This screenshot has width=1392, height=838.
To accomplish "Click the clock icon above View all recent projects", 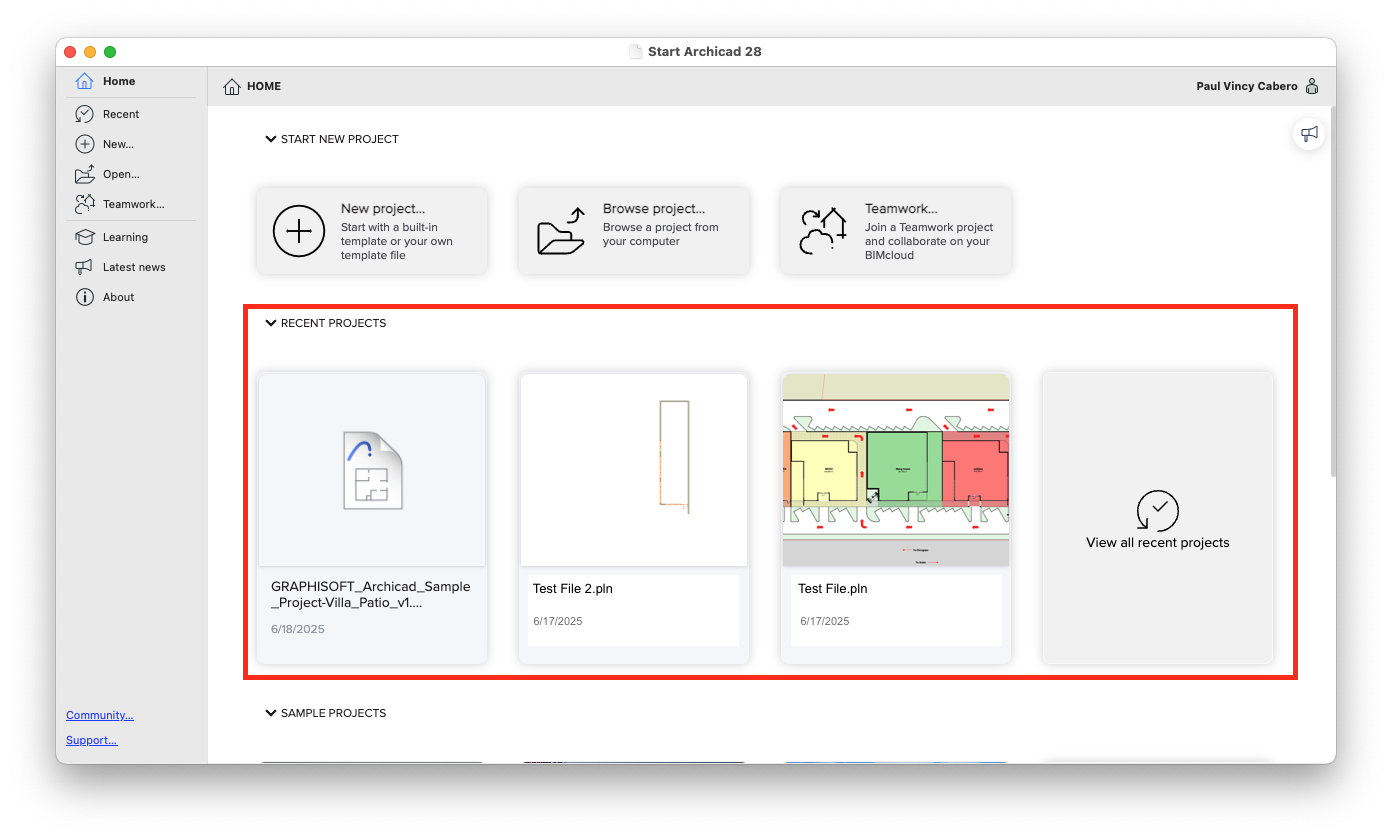I will [x=1158, y=510].
